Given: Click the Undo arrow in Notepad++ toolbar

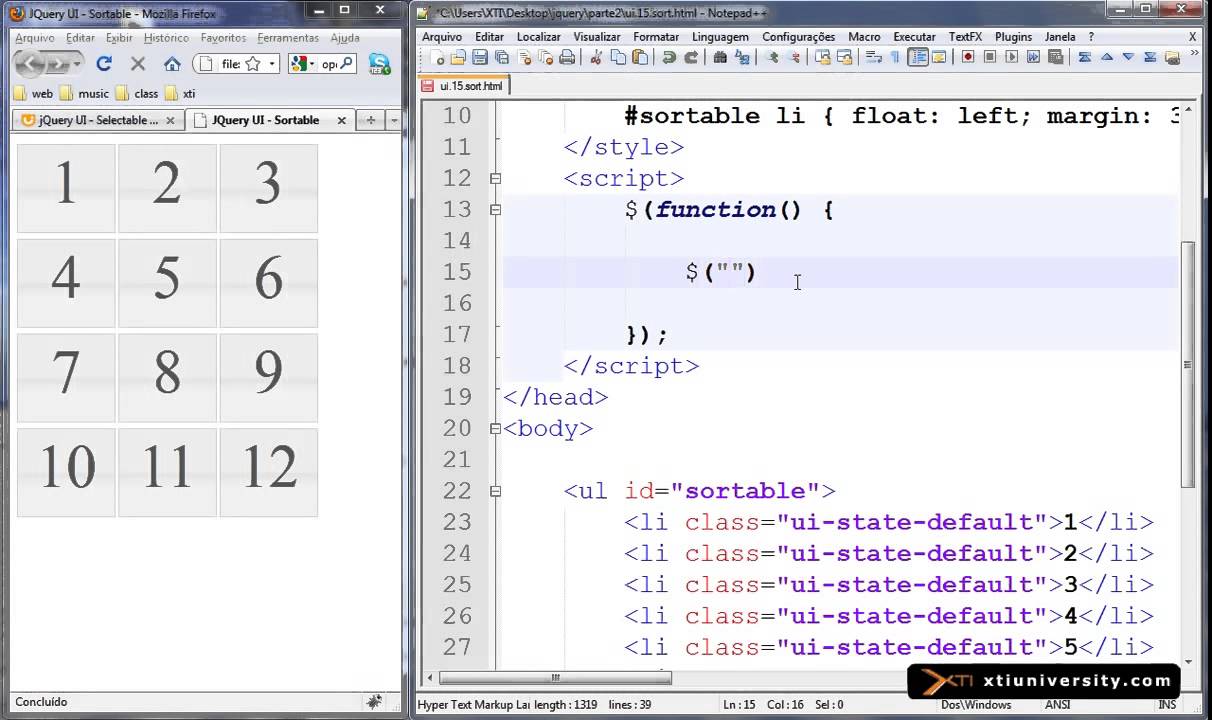Looking at the screenshot, I should (669, 57).
